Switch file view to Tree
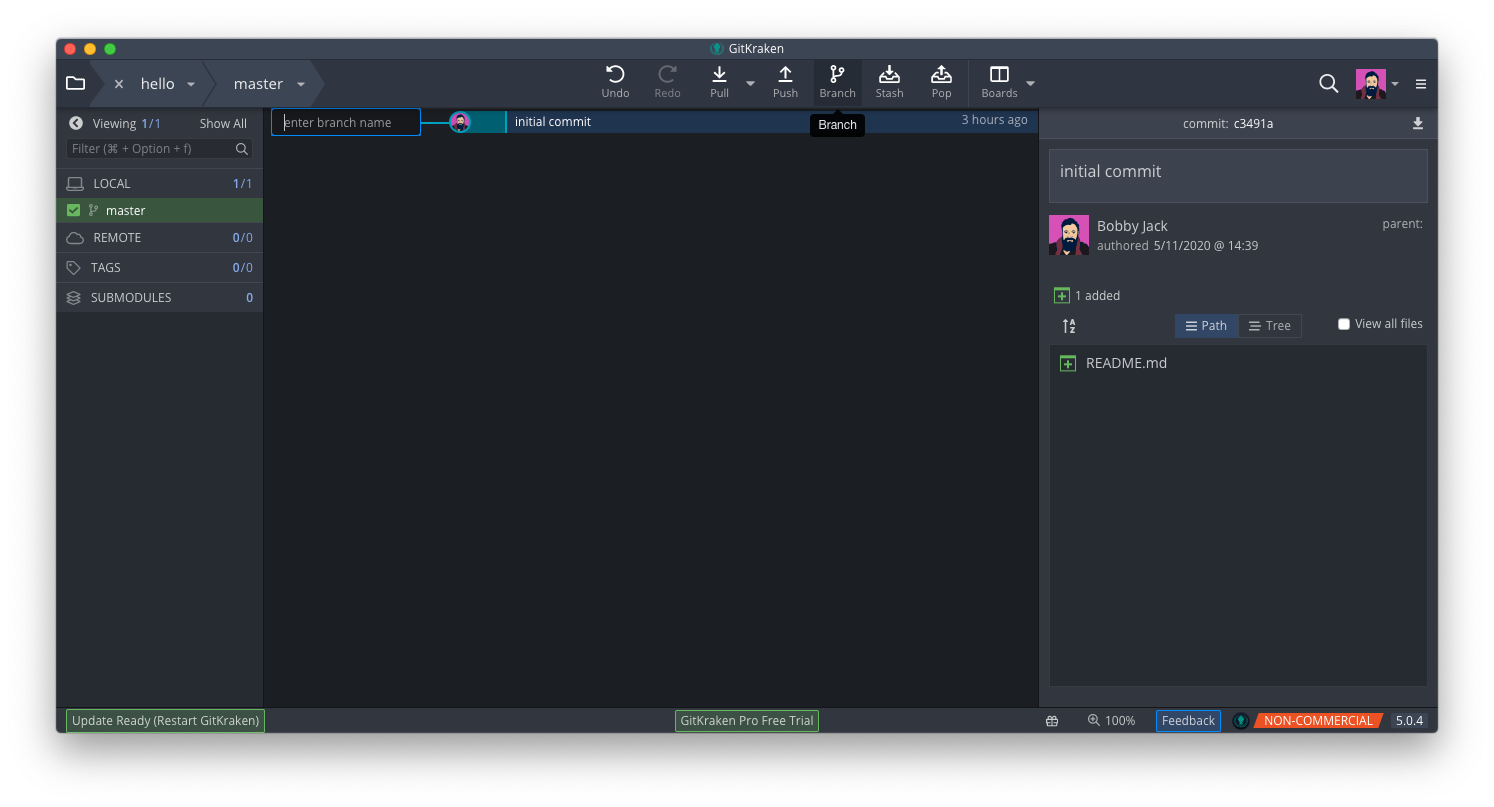 (1269, 326)
